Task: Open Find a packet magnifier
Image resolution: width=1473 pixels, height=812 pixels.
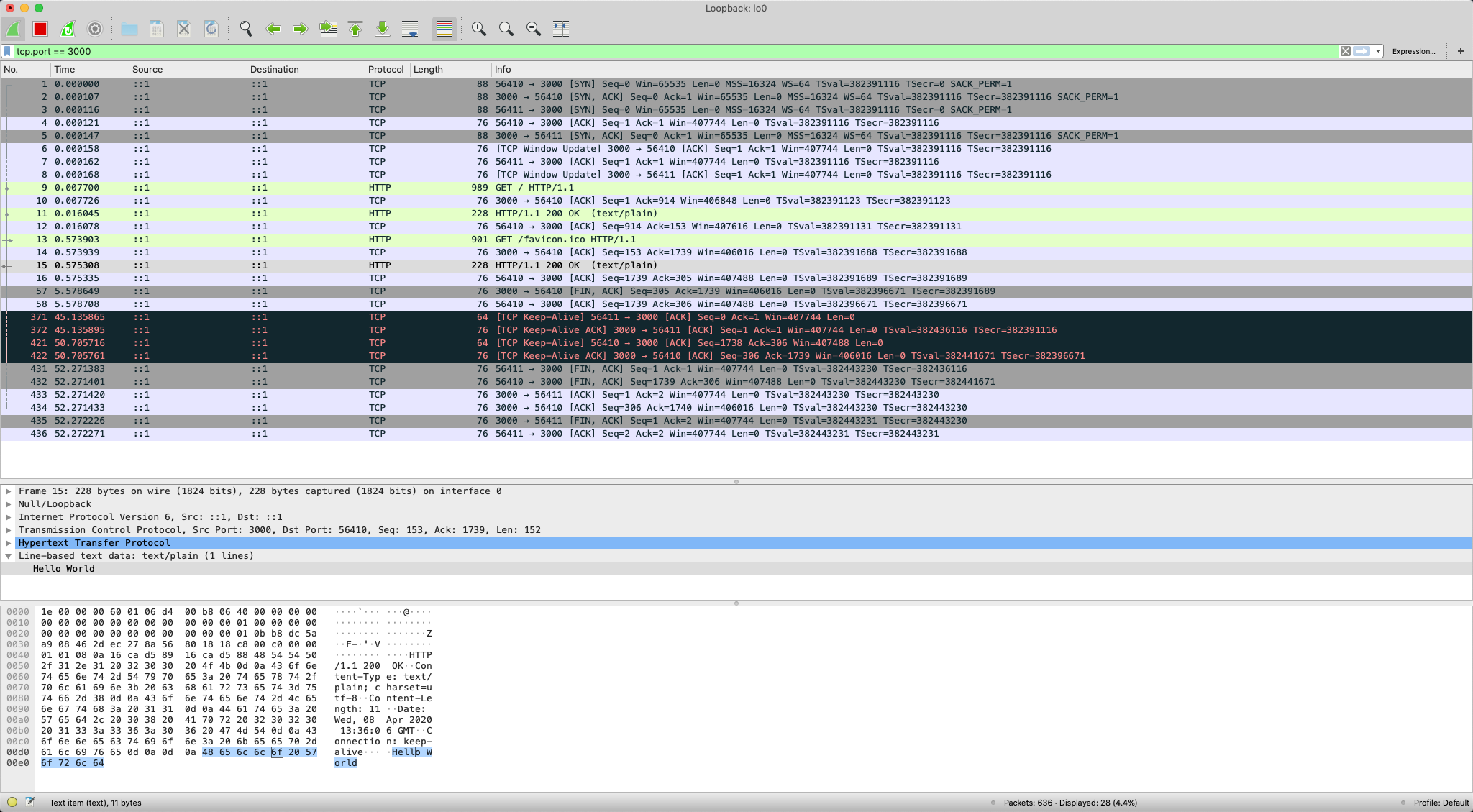Action: coord(246,29)
